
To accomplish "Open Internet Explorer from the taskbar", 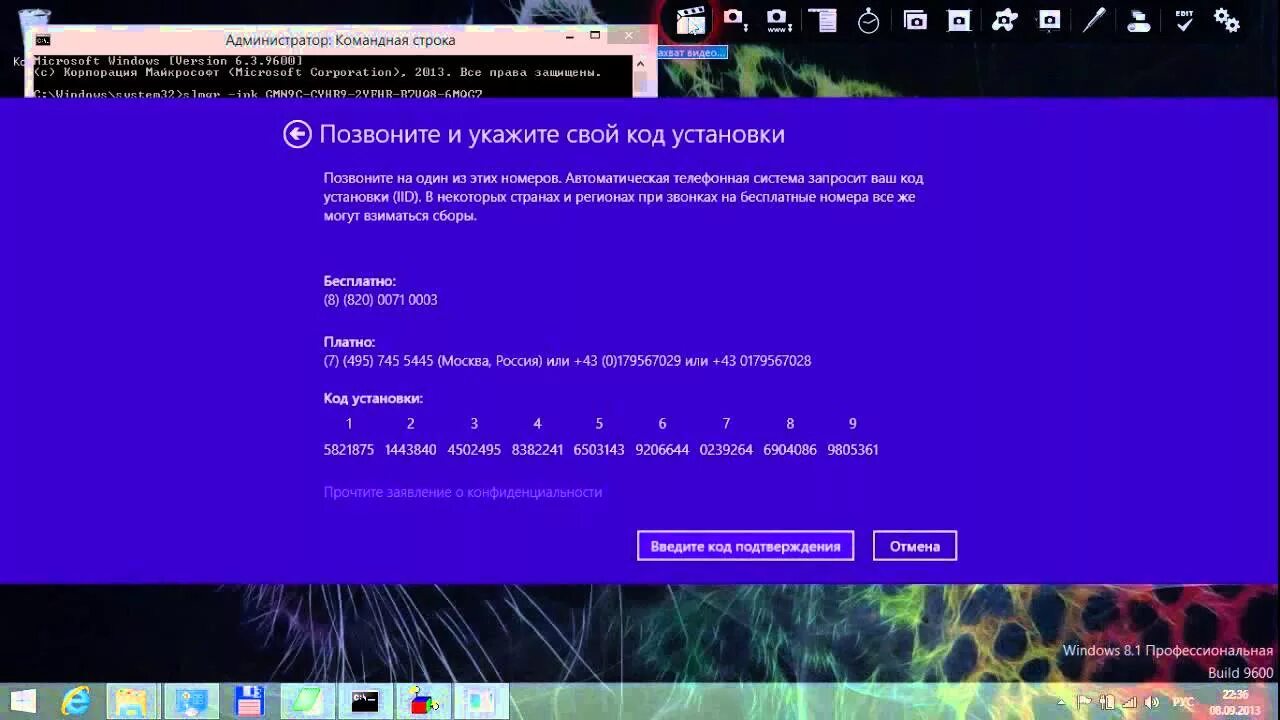I will pyautogui.click(x=76, y=701).
